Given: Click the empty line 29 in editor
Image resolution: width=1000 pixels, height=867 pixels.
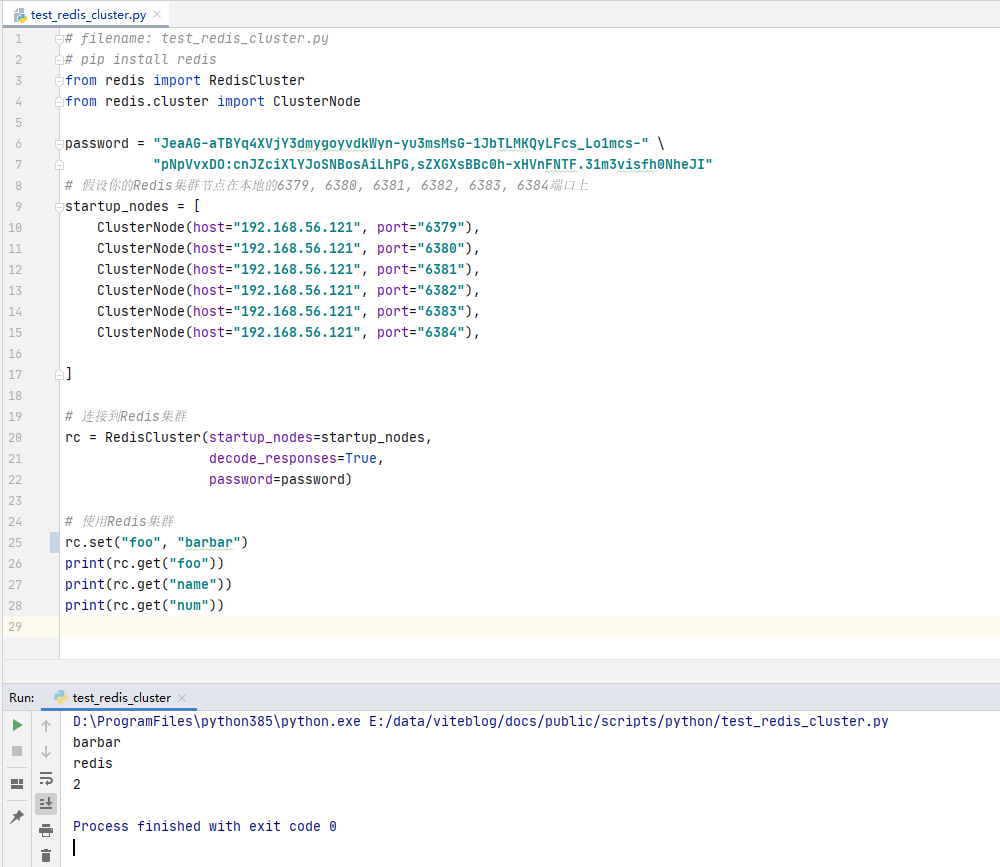Looking at the screenshot, I should pos(529,626).
